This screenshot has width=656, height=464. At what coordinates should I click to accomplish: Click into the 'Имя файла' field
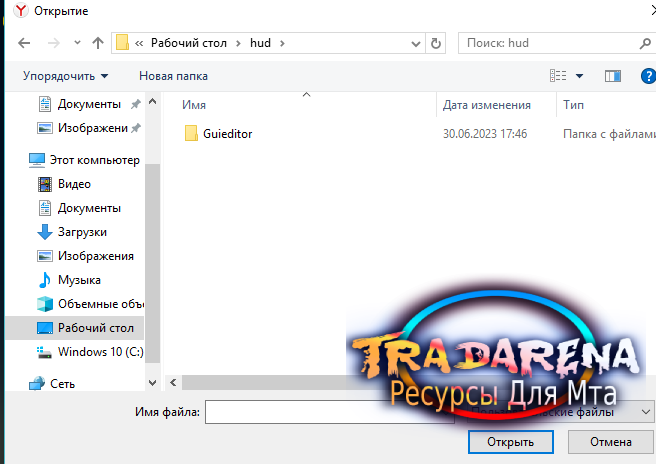point(330,412)
